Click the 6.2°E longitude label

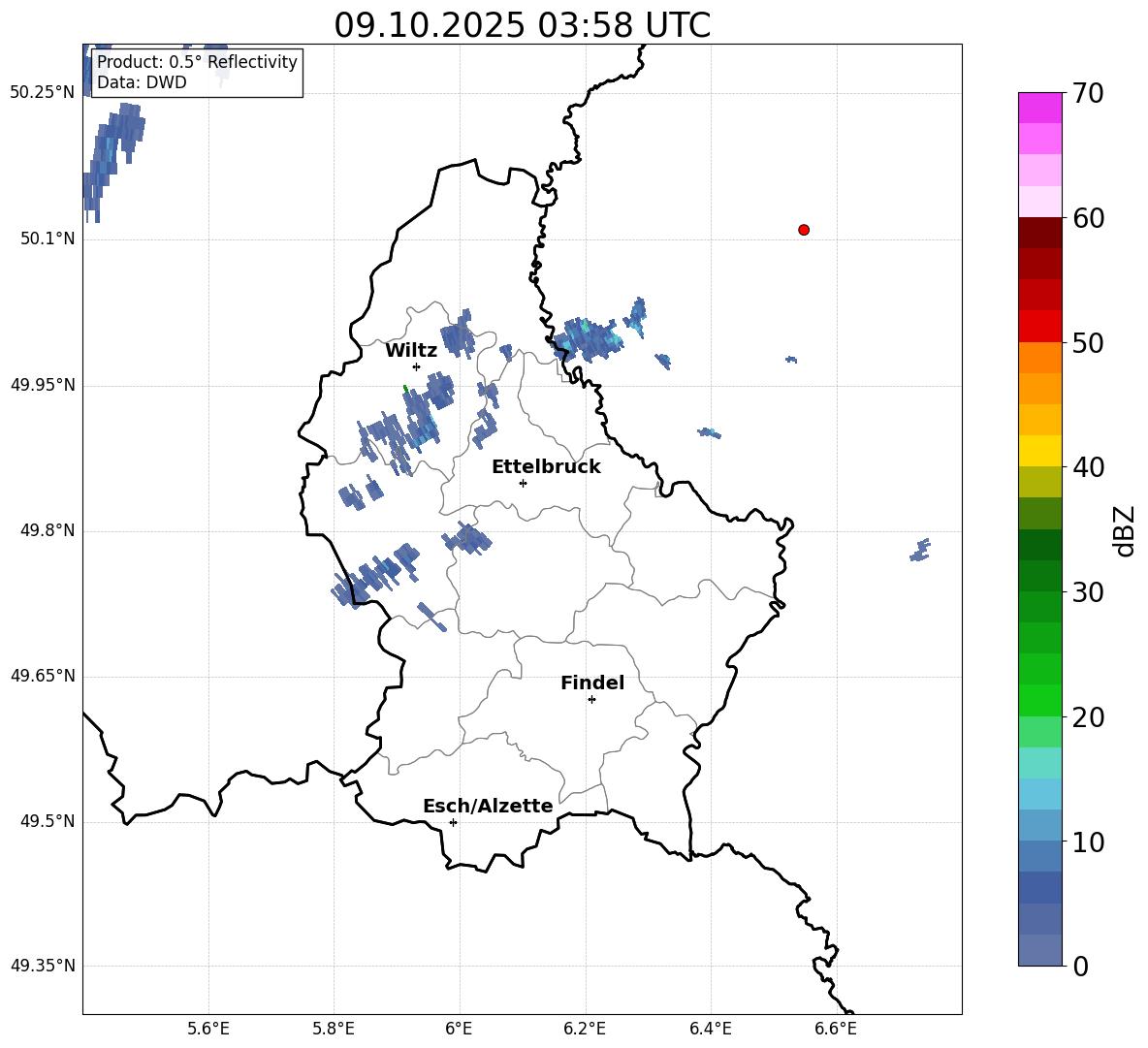tap(585, 1029)
